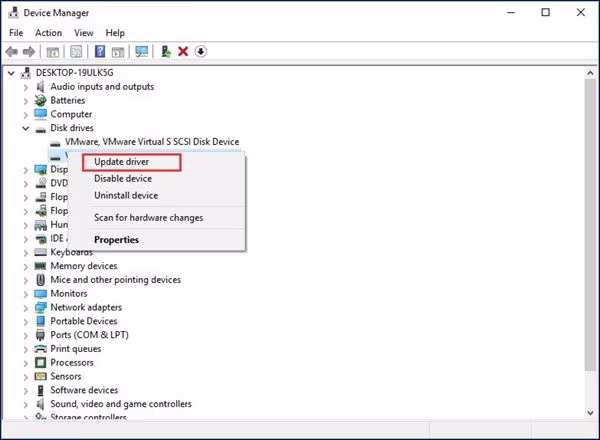Click the Audio inputs and outputs speaker icon
This screenshot has height=440, width=600.
(x=40, y=87)
